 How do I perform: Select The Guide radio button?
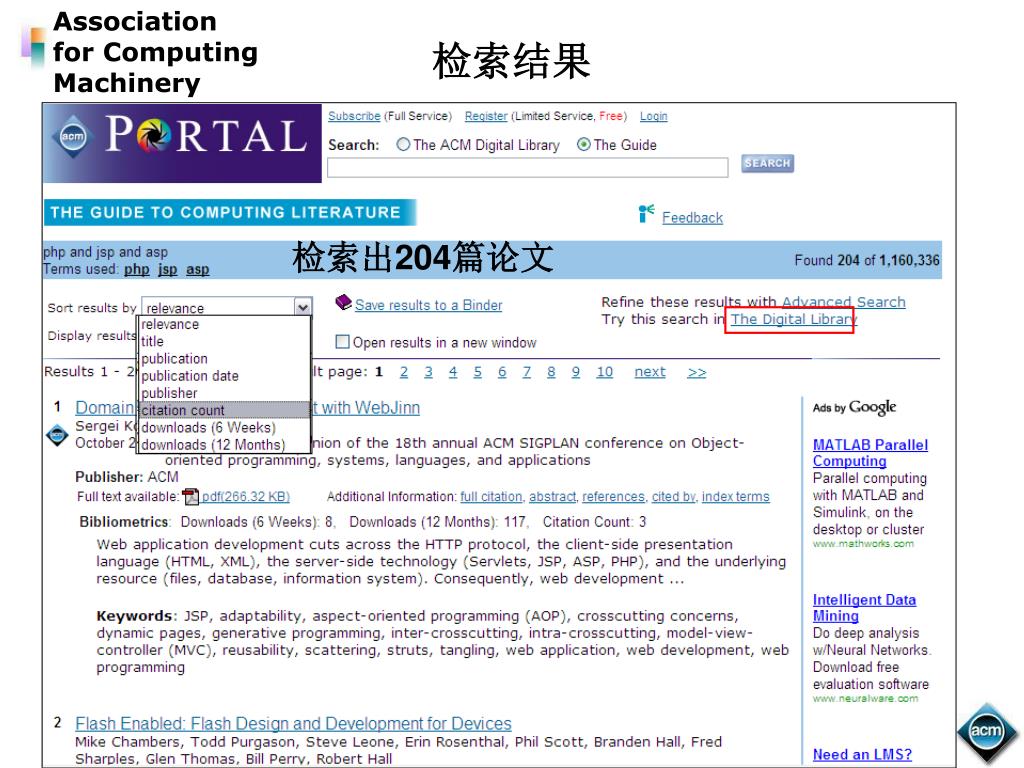tap(584, 144)
